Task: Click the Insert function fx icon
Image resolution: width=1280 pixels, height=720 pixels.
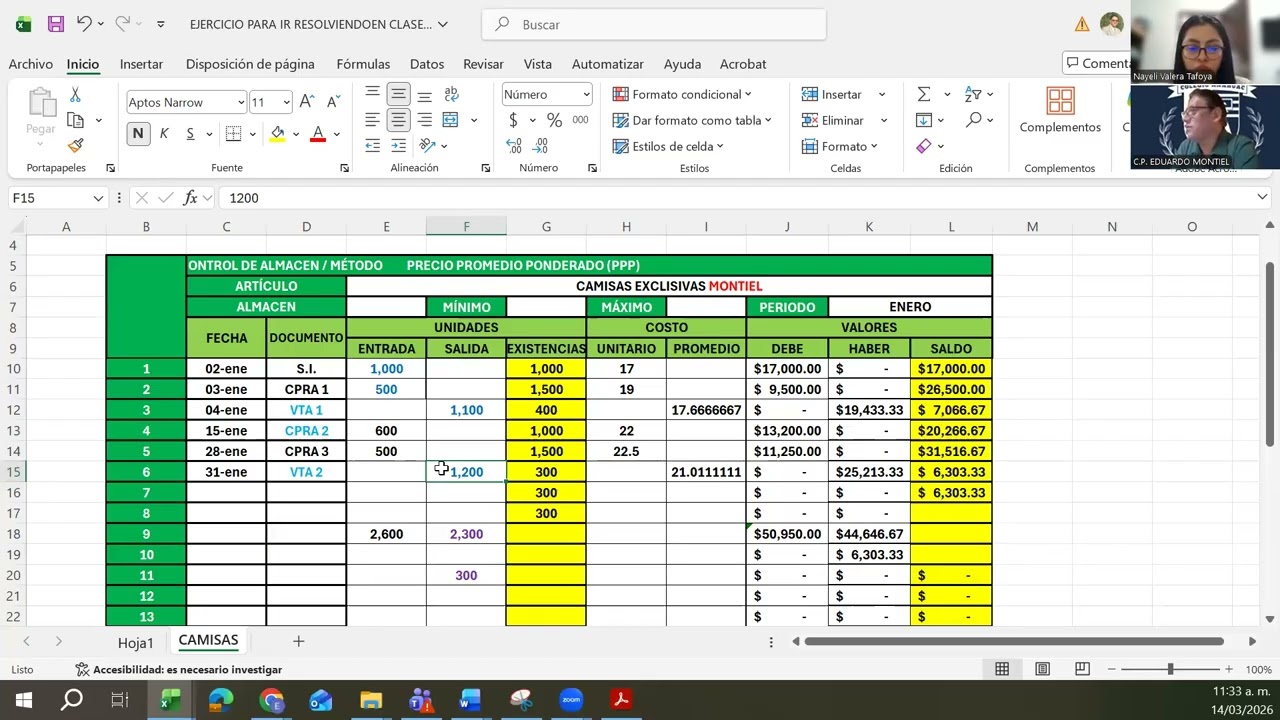Action: click(x=190, y=198)
